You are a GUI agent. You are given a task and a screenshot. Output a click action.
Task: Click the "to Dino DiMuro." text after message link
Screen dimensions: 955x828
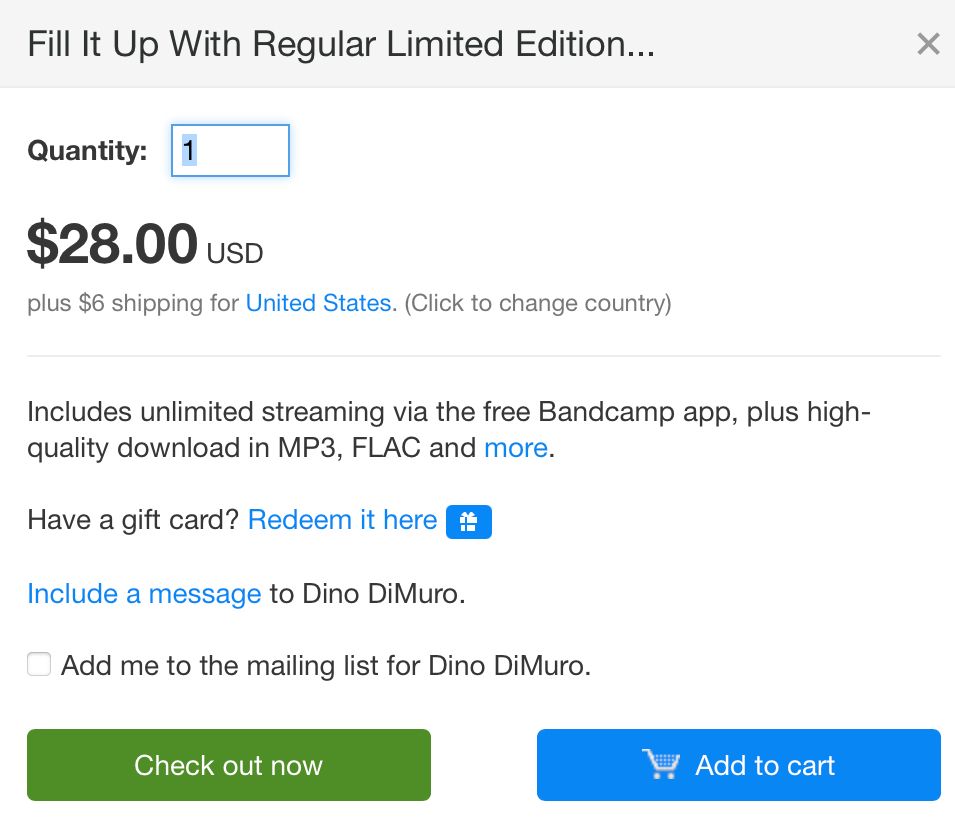(x=368, y=594)
